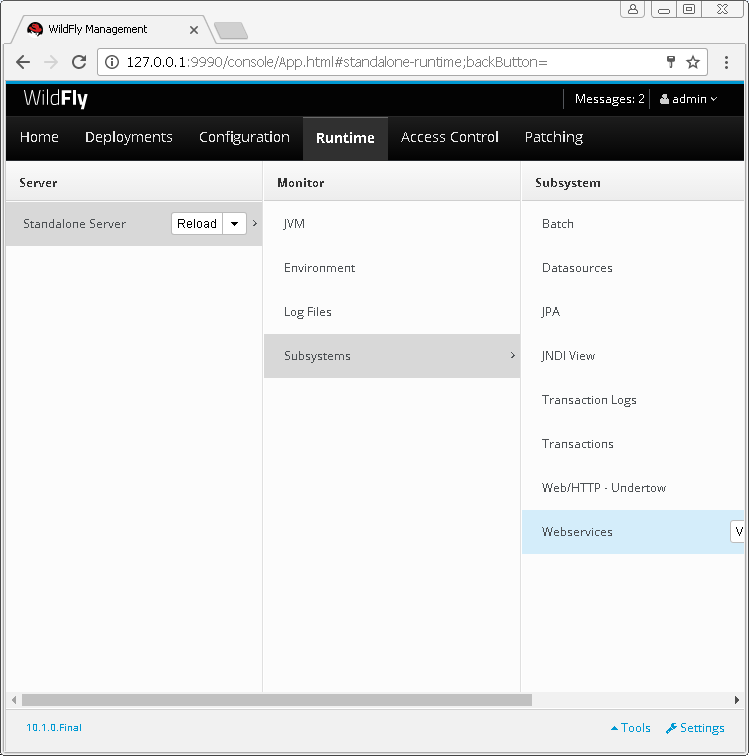The image size is (749, 756).
Task: Close the WildFly Management tab
Action: [x=194, y=30]
